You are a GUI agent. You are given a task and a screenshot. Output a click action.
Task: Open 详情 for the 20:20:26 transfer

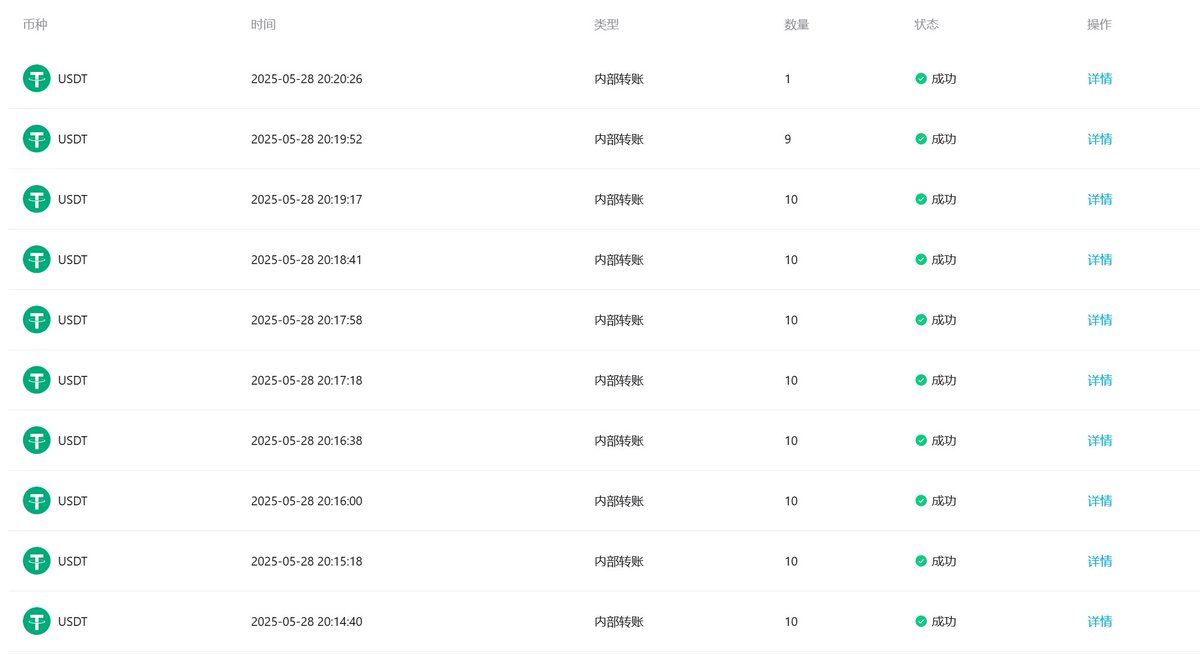click(x=1100, y=79)
